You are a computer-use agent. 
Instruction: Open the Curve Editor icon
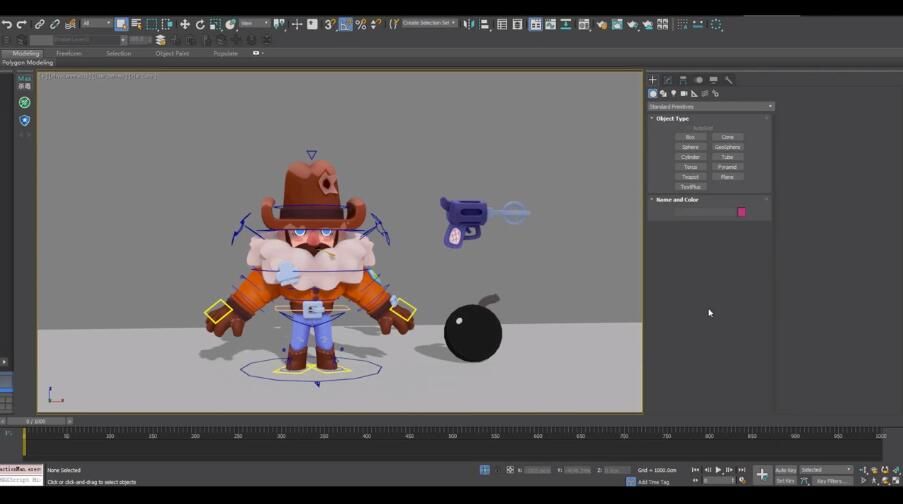pos(551,24)
